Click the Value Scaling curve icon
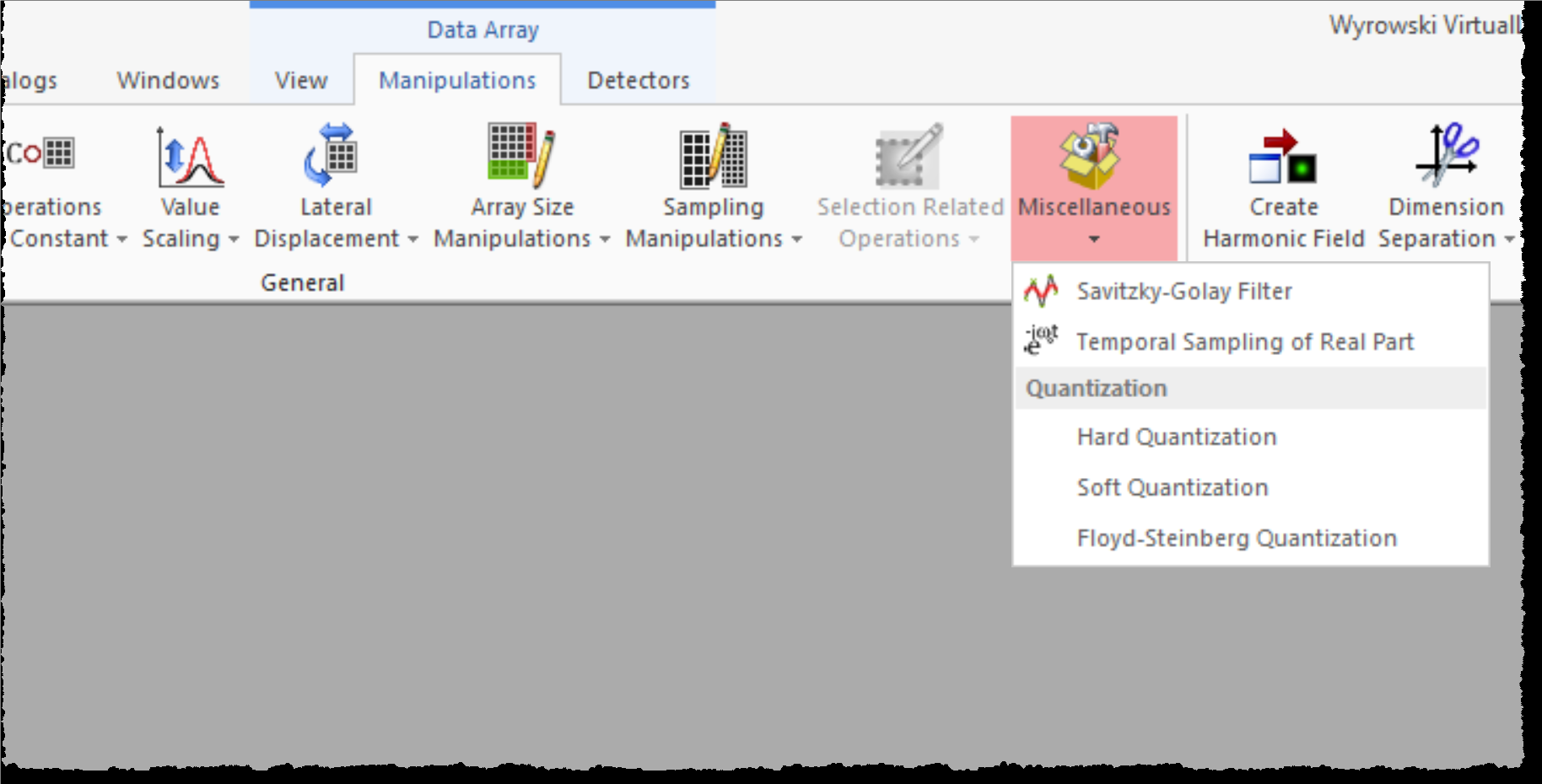1542x784 pixels. 191,156
